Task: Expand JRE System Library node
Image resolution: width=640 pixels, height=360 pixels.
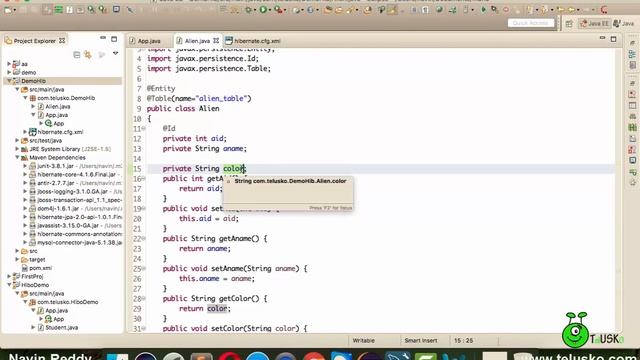Action: pyautogui.click(x=17, y=149)
